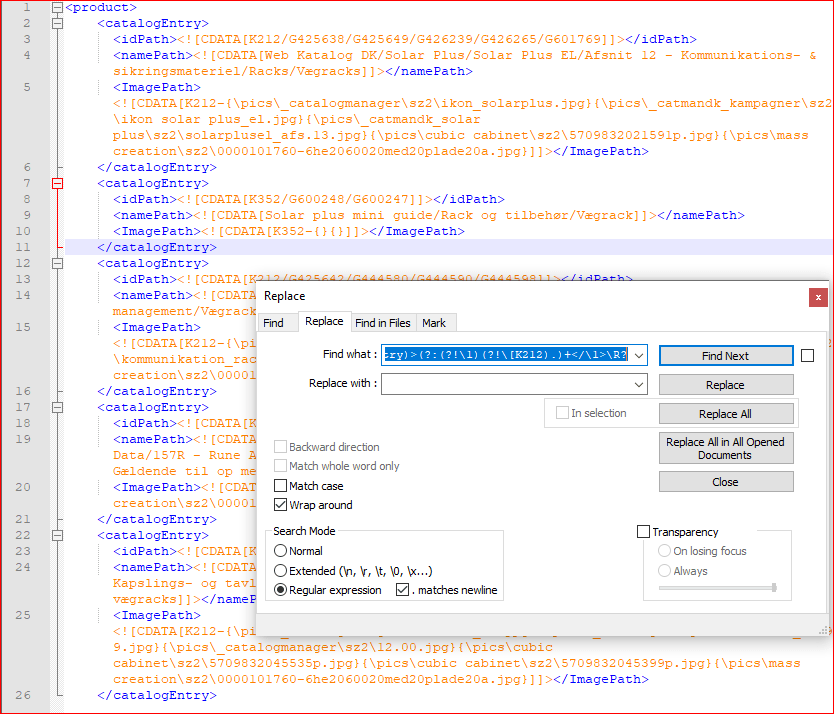Enable the Transparency option

644,531
